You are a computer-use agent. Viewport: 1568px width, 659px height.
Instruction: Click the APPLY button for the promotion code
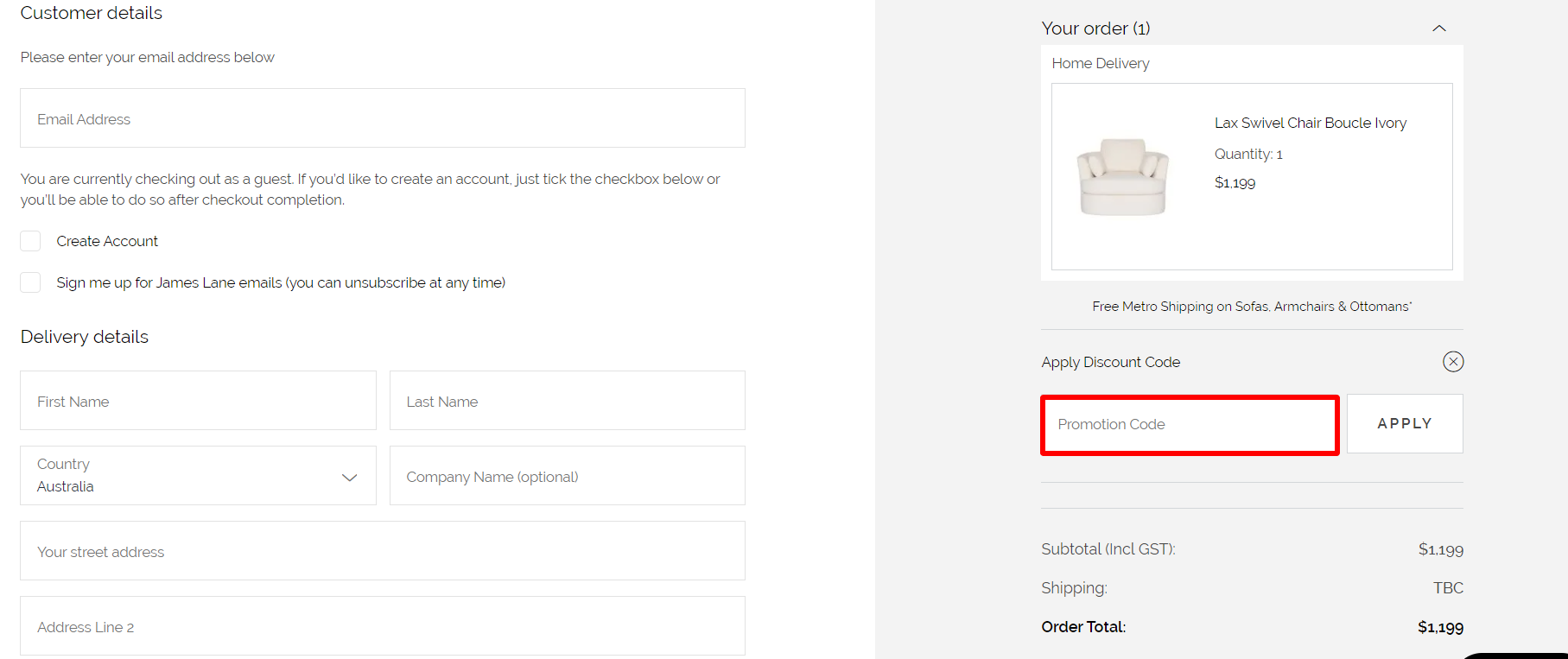1404,423
